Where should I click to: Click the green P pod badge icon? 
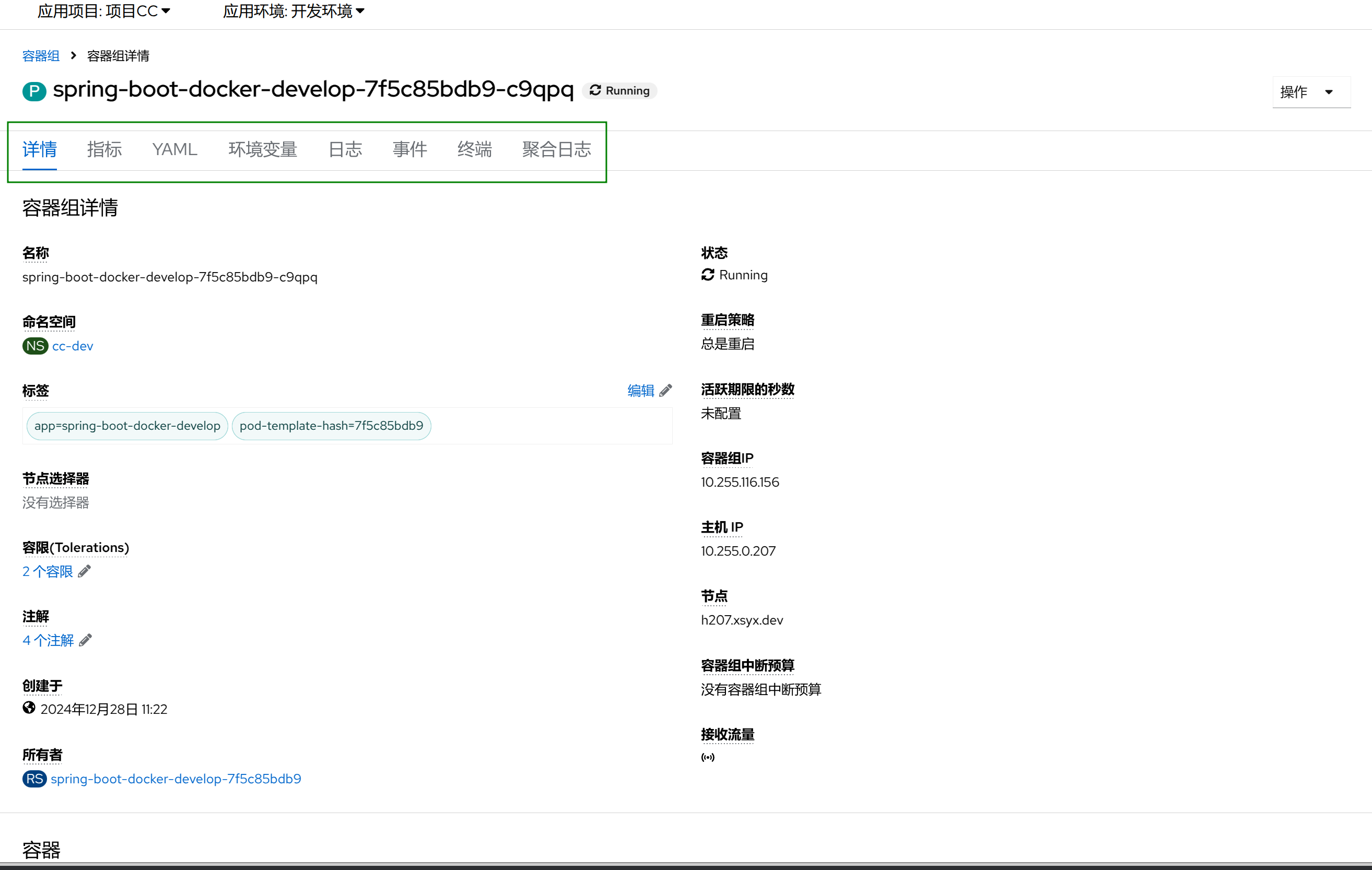click(34, 91)
